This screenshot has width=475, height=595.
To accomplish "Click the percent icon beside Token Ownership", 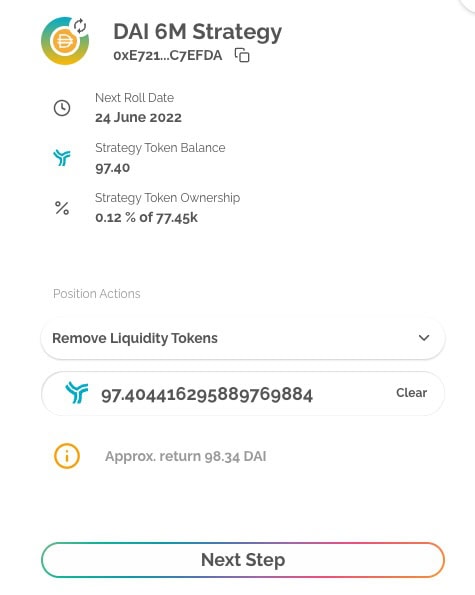I will 62,208.
